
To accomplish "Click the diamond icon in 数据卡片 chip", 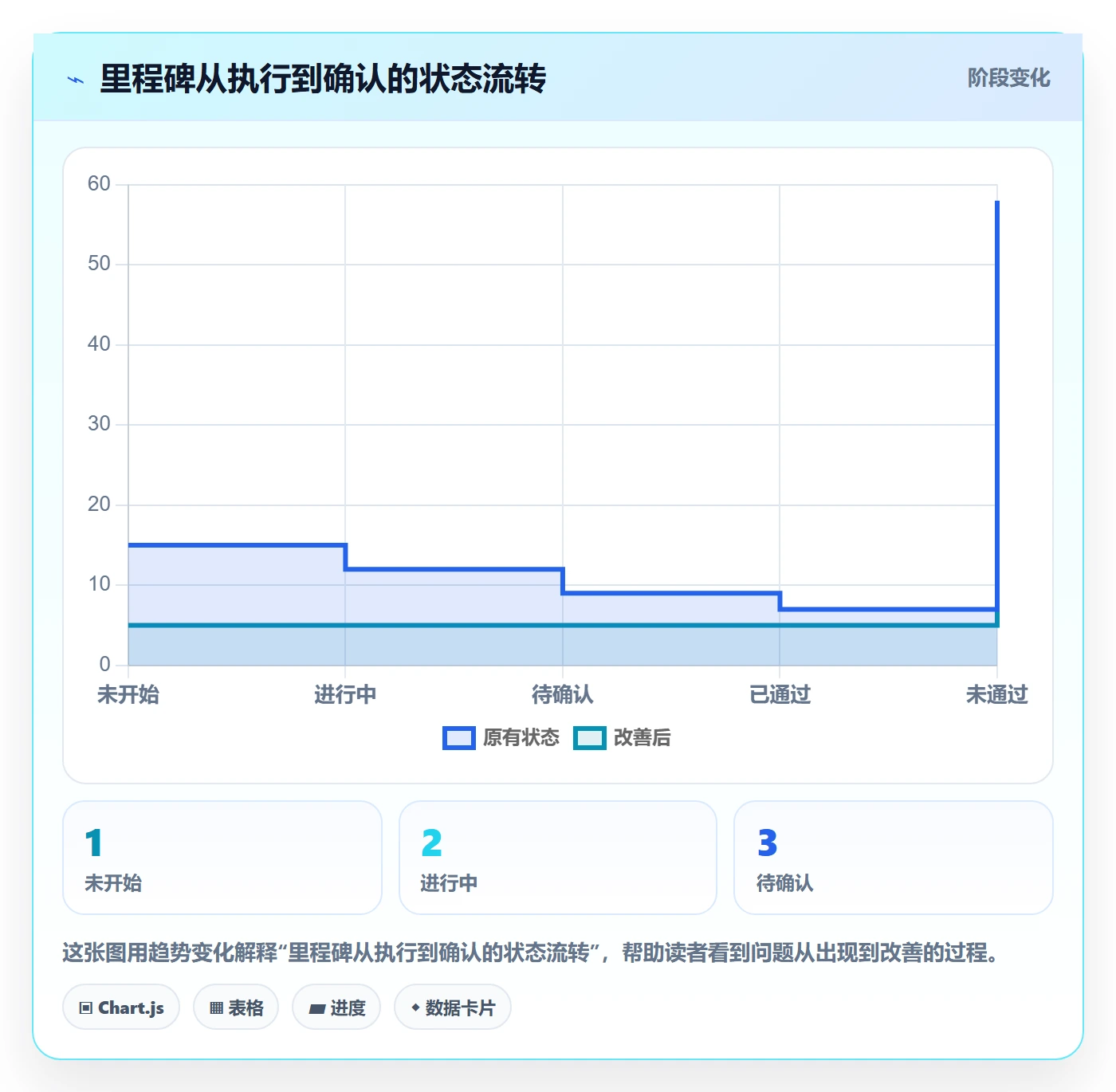I will [415, 1008].
